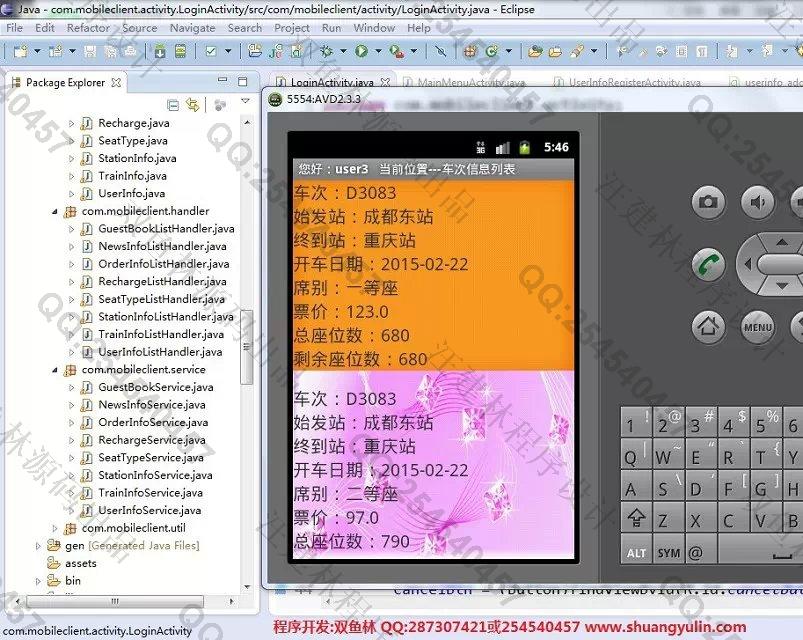
Task: Open the Navigate menu
Action: click(193, 28)
